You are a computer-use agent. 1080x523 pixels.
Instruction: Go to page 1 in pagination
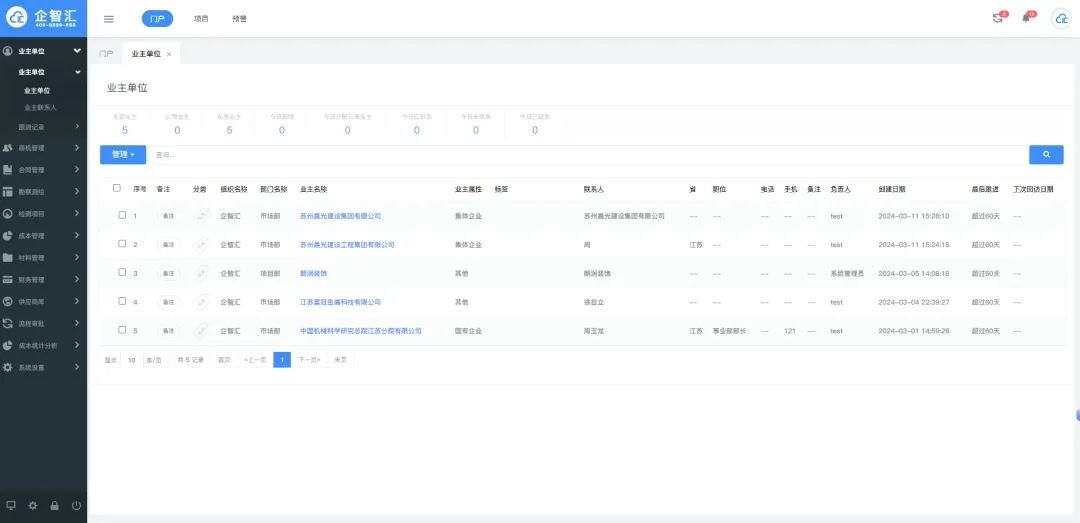coord(282,360)
